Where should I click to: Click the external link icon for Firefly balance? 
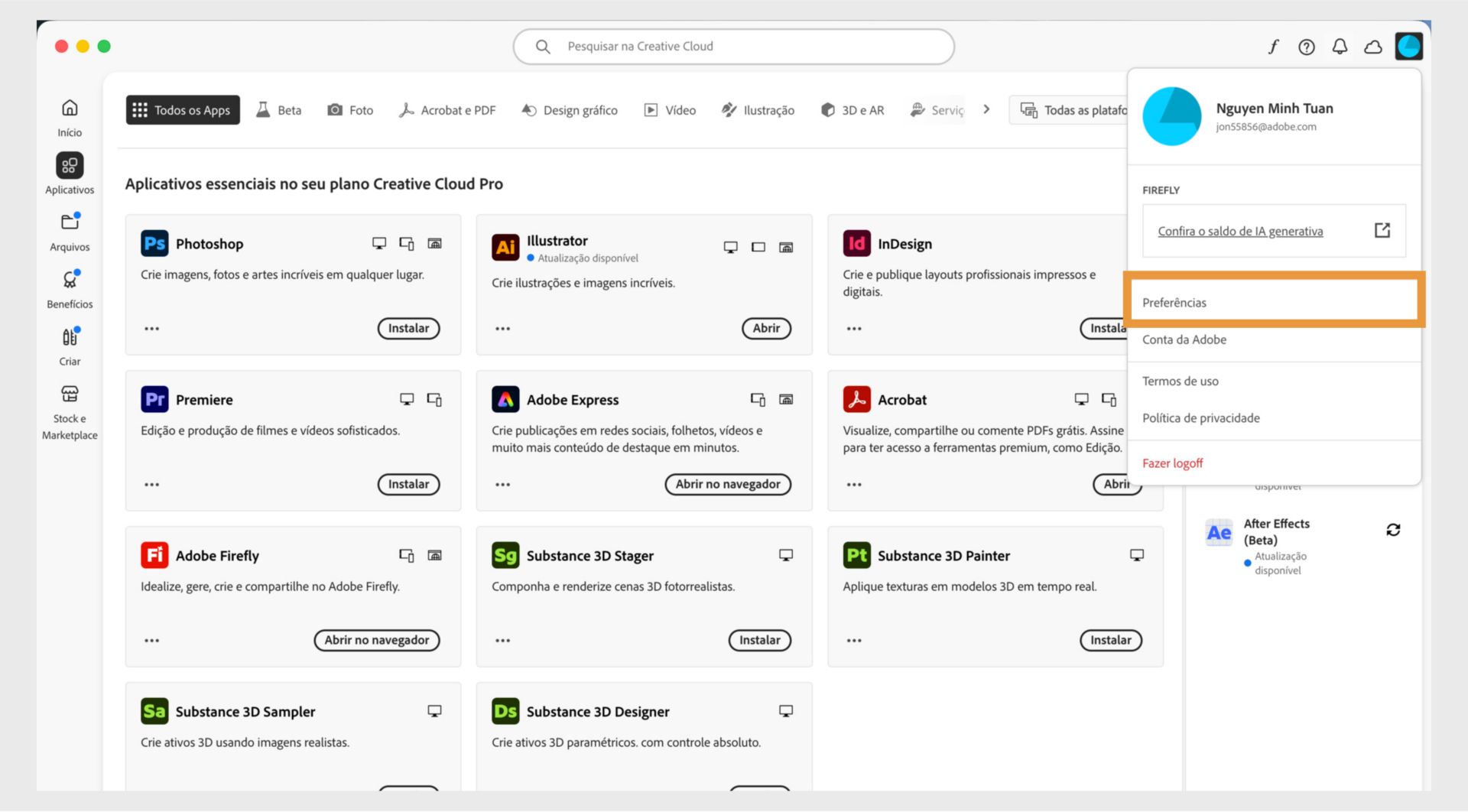coord(1382,230)
